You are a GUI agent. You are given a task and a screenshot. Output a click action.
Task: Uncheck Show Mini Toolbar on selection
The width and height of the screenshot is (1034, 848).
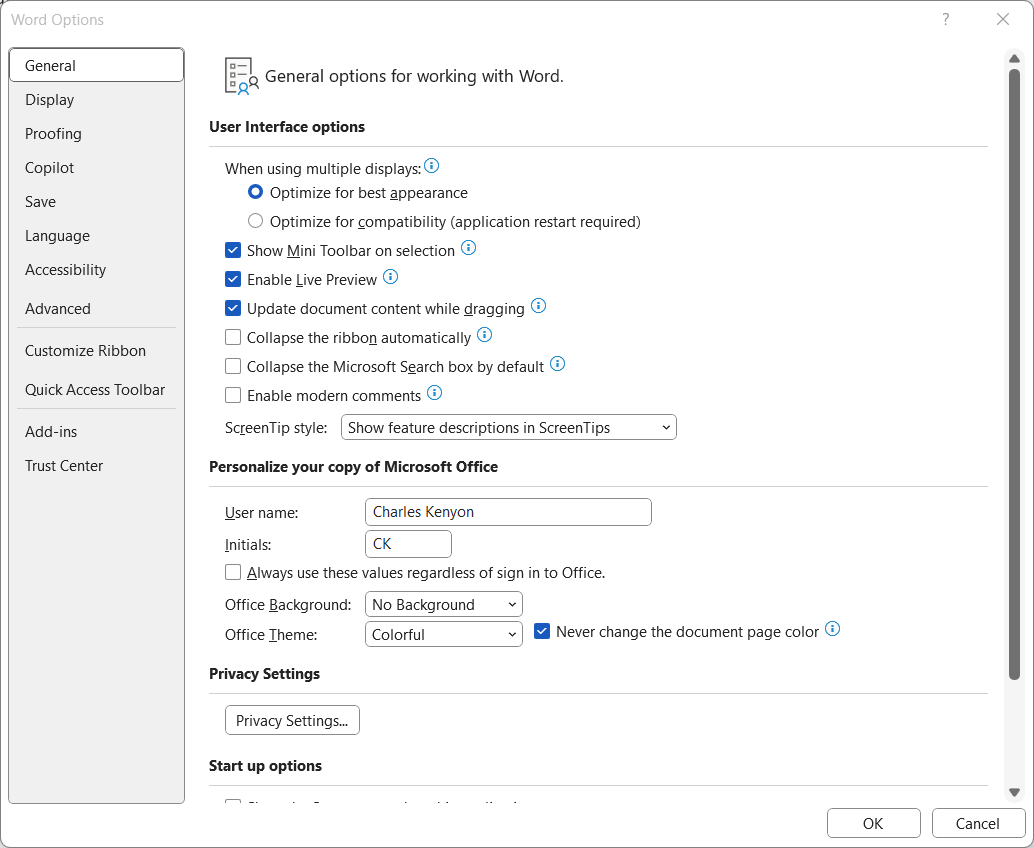[233, 251]
